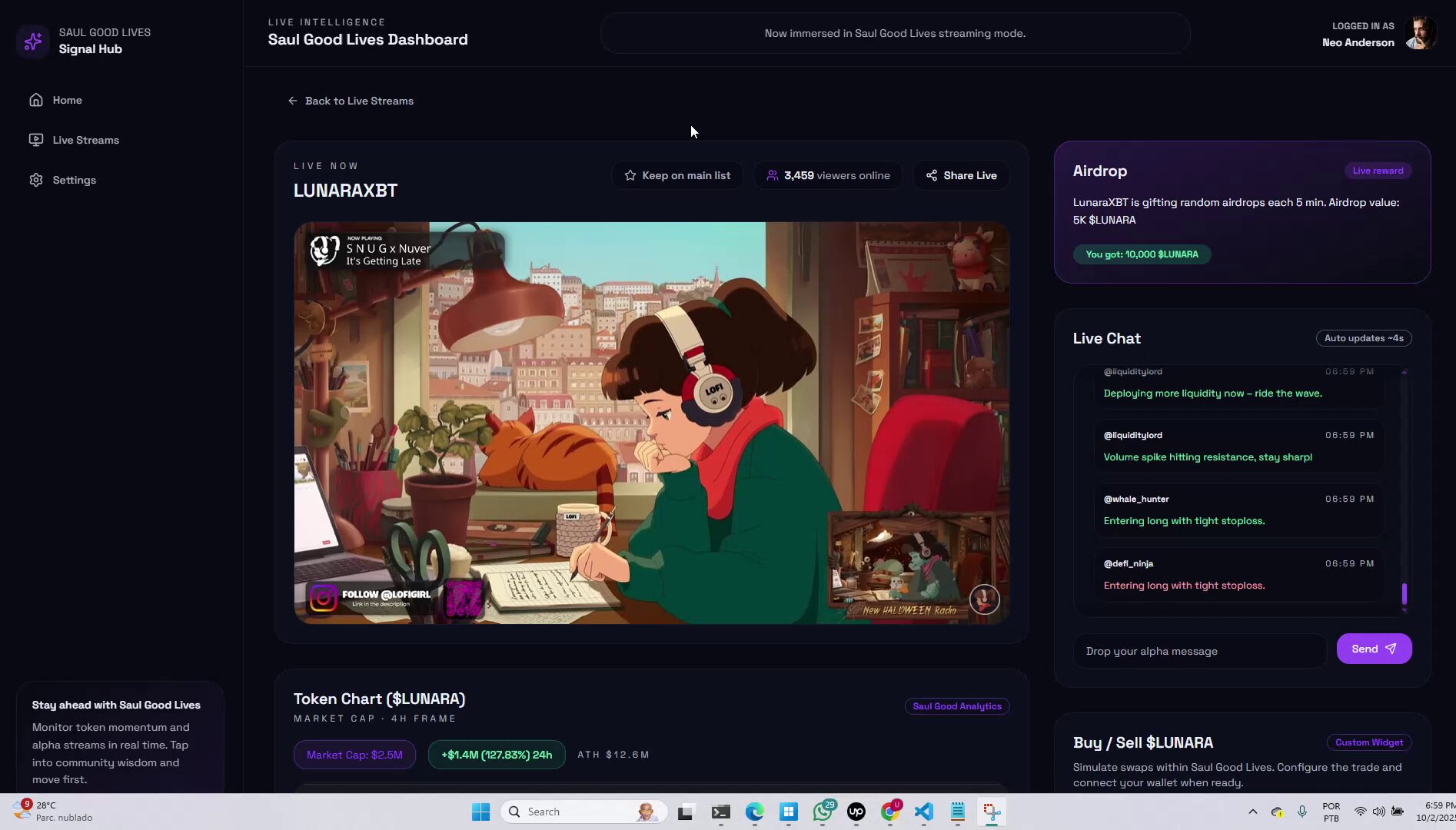Click the 'You got: 10,000 $LUNARA' badge
The width and height of the screenshot is (1456, 830).
[x=1142, y=254]
